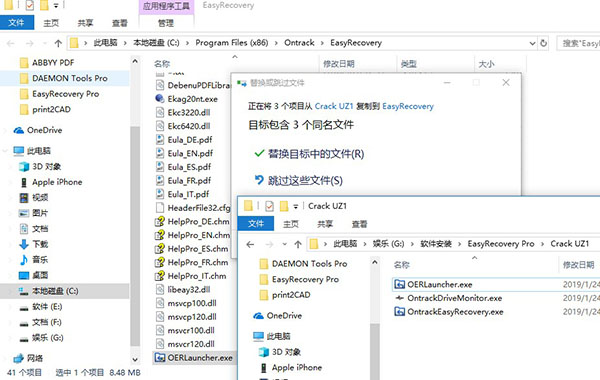Open the 查看 tab in Crack UZ1 window
The image size is (600, 380).
coord(359,224)
